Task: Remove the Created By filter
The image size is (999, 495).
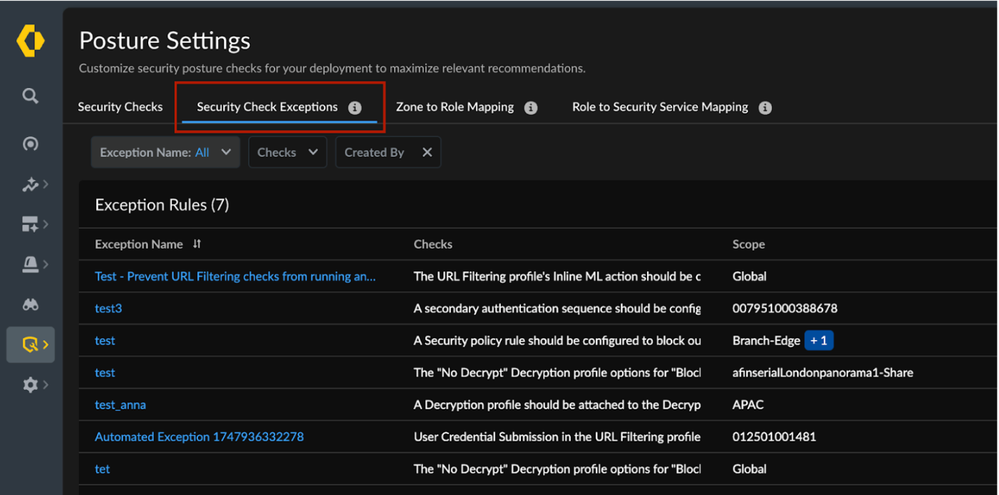Action: point(427,153)
